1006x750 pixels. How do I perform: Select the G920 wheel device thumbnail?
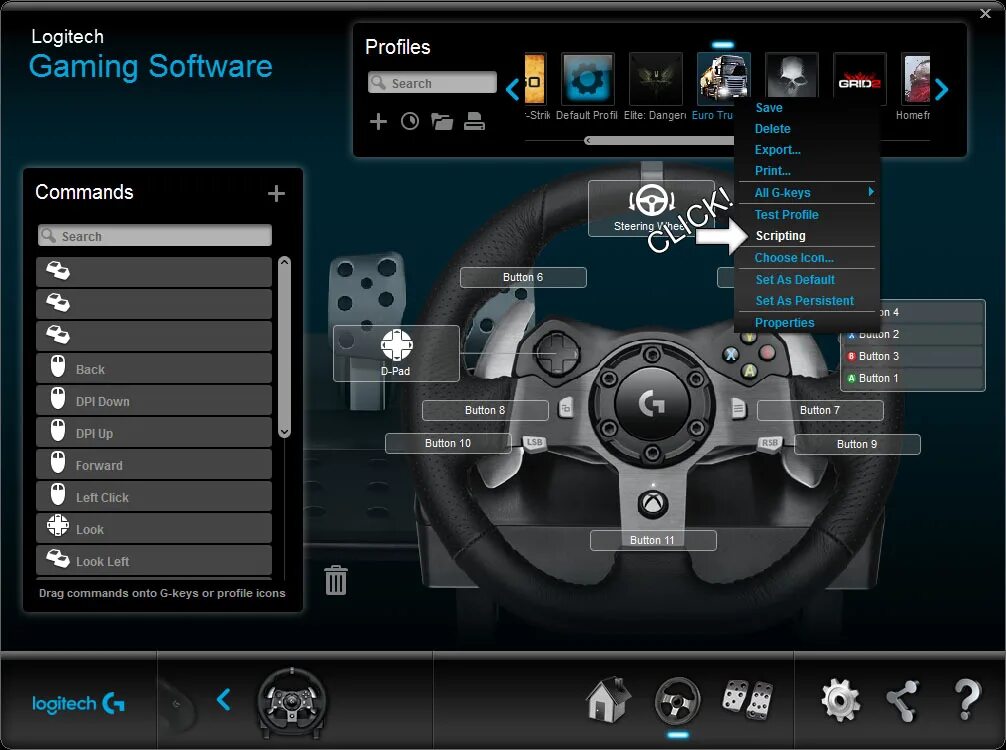tap(292, 701)
